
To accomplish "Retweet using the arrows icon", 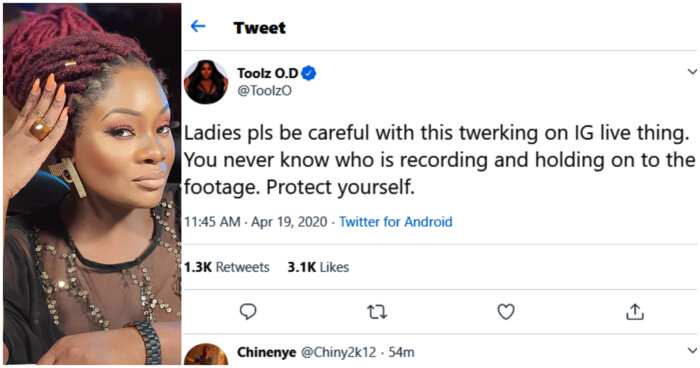I will tap(377, 312).
